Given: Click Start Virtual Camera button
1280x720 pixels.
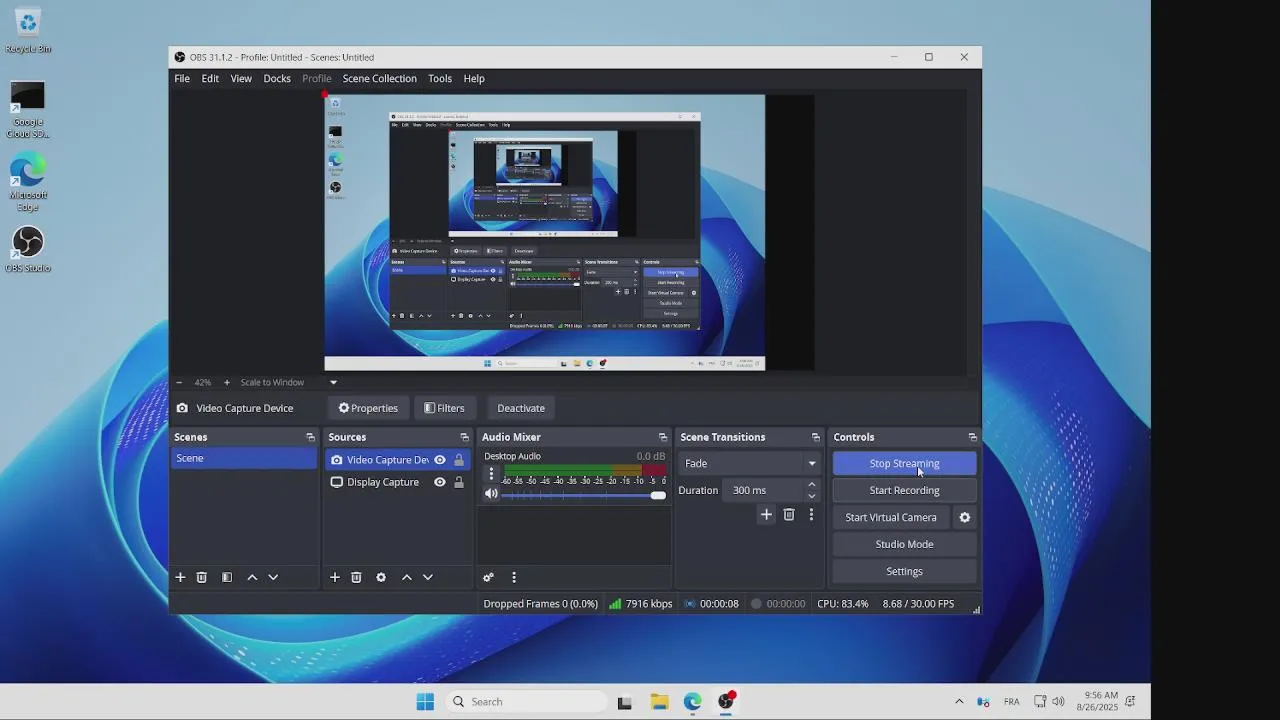Looking at the screenshot, I should click(x=891, y=517).
